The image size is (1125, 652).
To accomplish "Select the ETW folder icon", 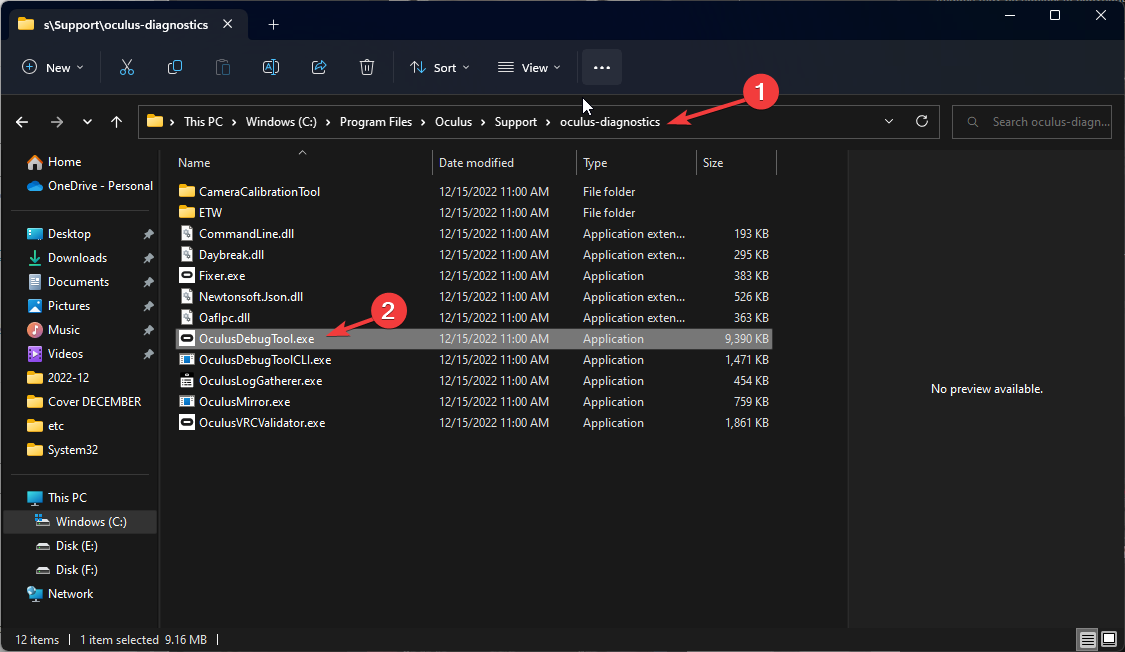I will pos(187,212).
